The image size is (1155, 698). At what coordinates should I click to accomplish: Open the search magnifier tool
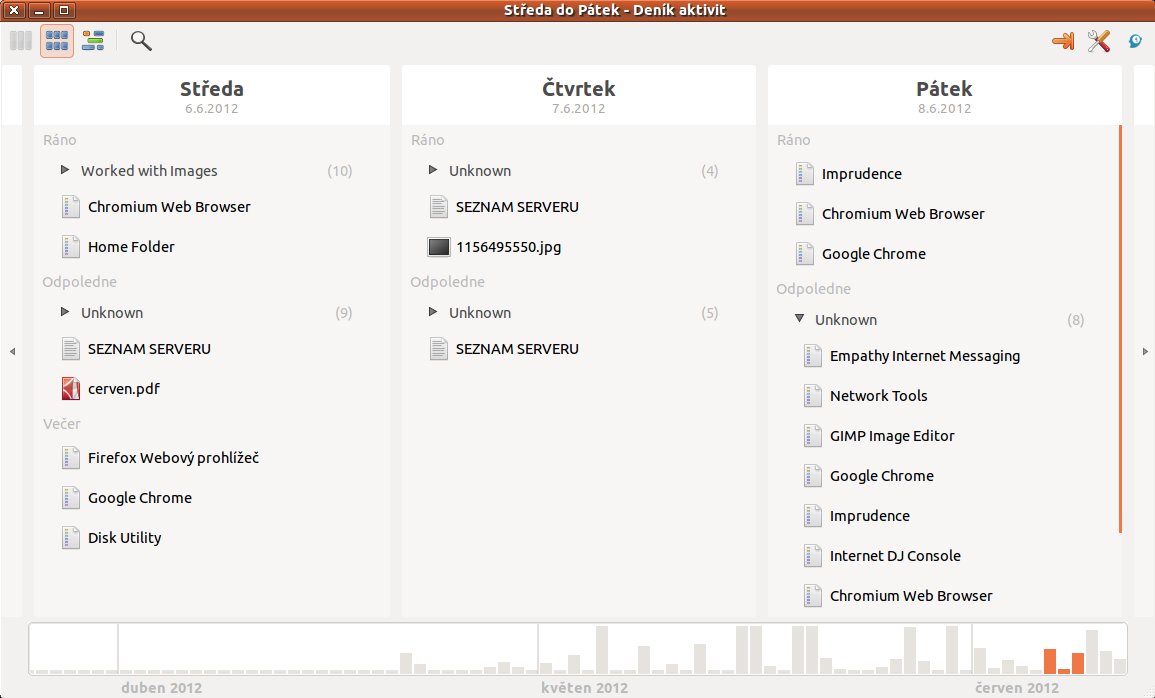tap(141, 40)
